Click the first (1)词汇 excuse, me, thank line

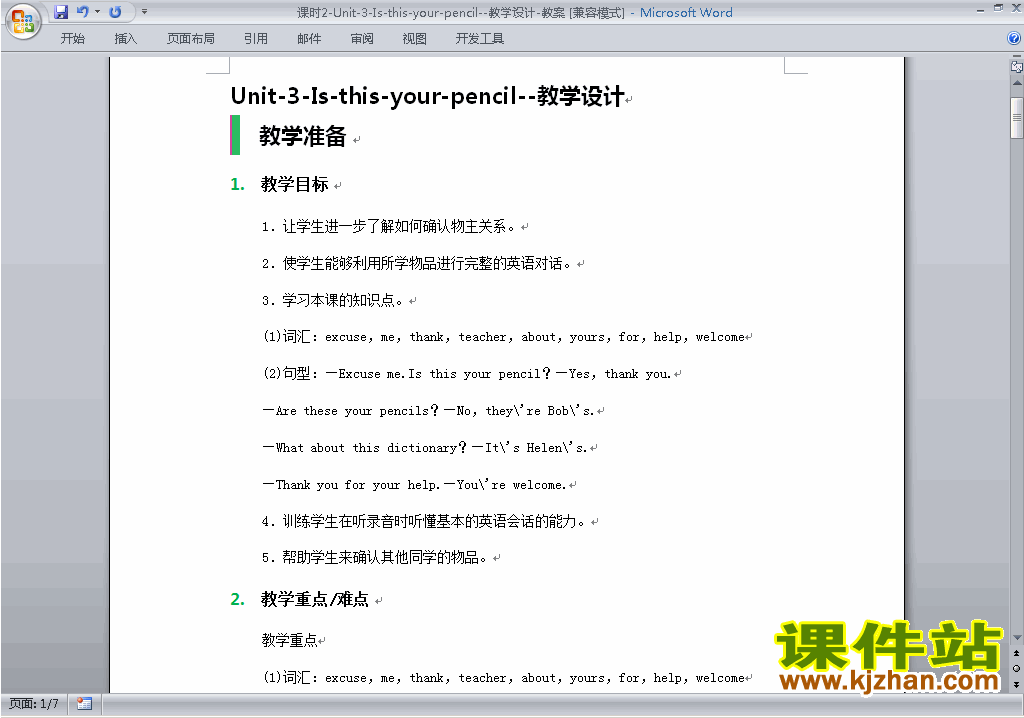coord(504,337)
